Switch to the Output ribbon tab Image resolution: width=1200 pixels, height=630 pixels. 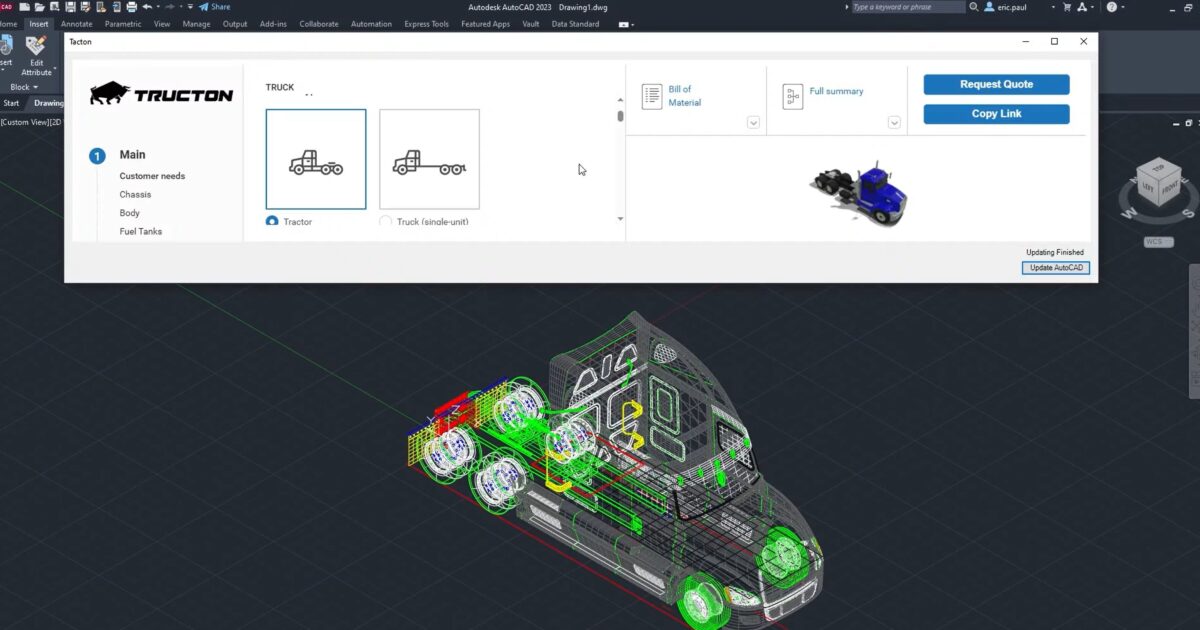[x=235, y=24]
